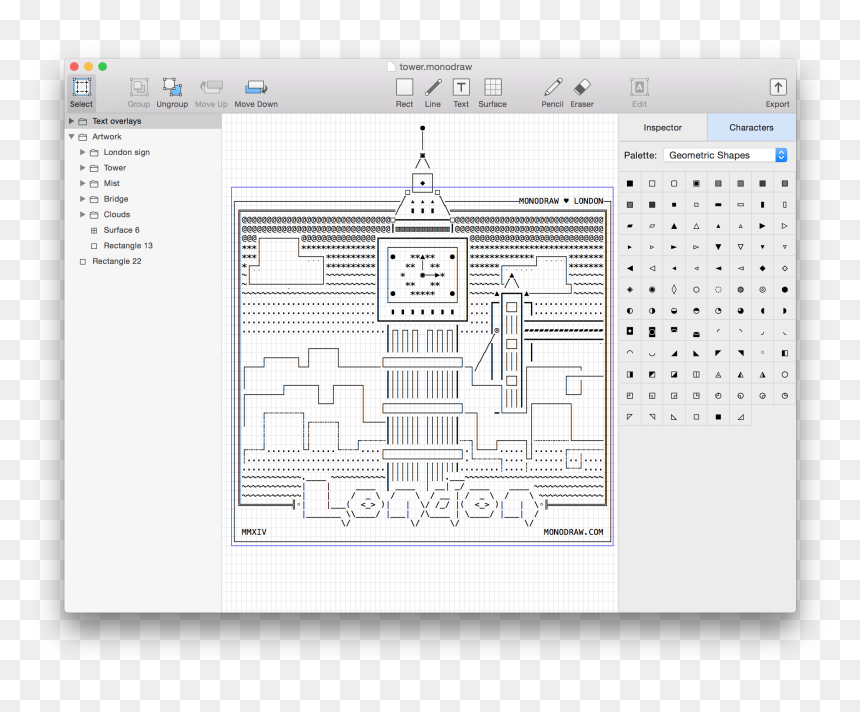Image resolution: width=860 pixels, height=712 pixels.
Task: Insert the black down-pointing triangle character
Action: (718, 247)
